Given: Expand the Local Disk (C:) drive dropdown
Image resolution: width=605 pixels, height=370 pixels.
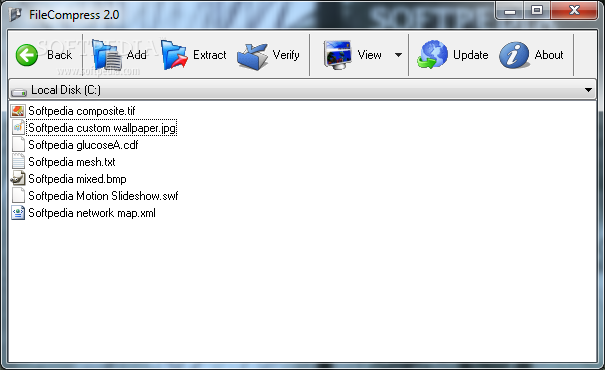Looking at the screenshot, I should 588,90.
